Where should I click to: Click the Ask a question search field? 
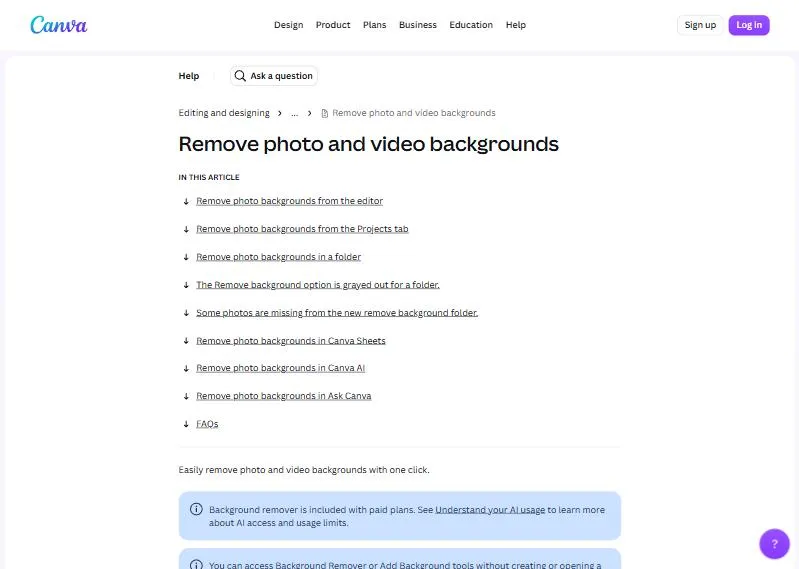click(x=274, y=76)
